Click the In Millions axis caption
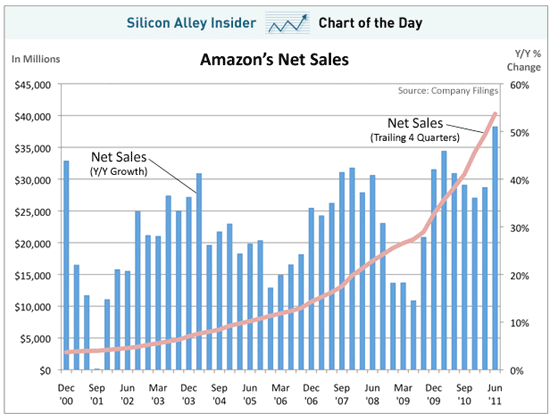550x414 pixels. 36,59
